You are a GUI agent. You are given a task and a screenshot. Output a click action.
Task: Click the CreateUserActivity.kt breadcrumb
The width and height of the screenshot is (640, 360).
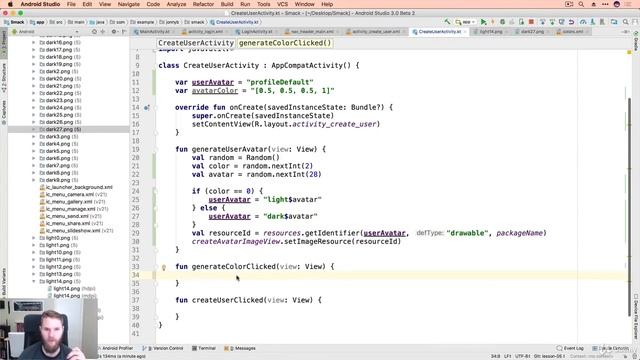[x=234, y=22]
